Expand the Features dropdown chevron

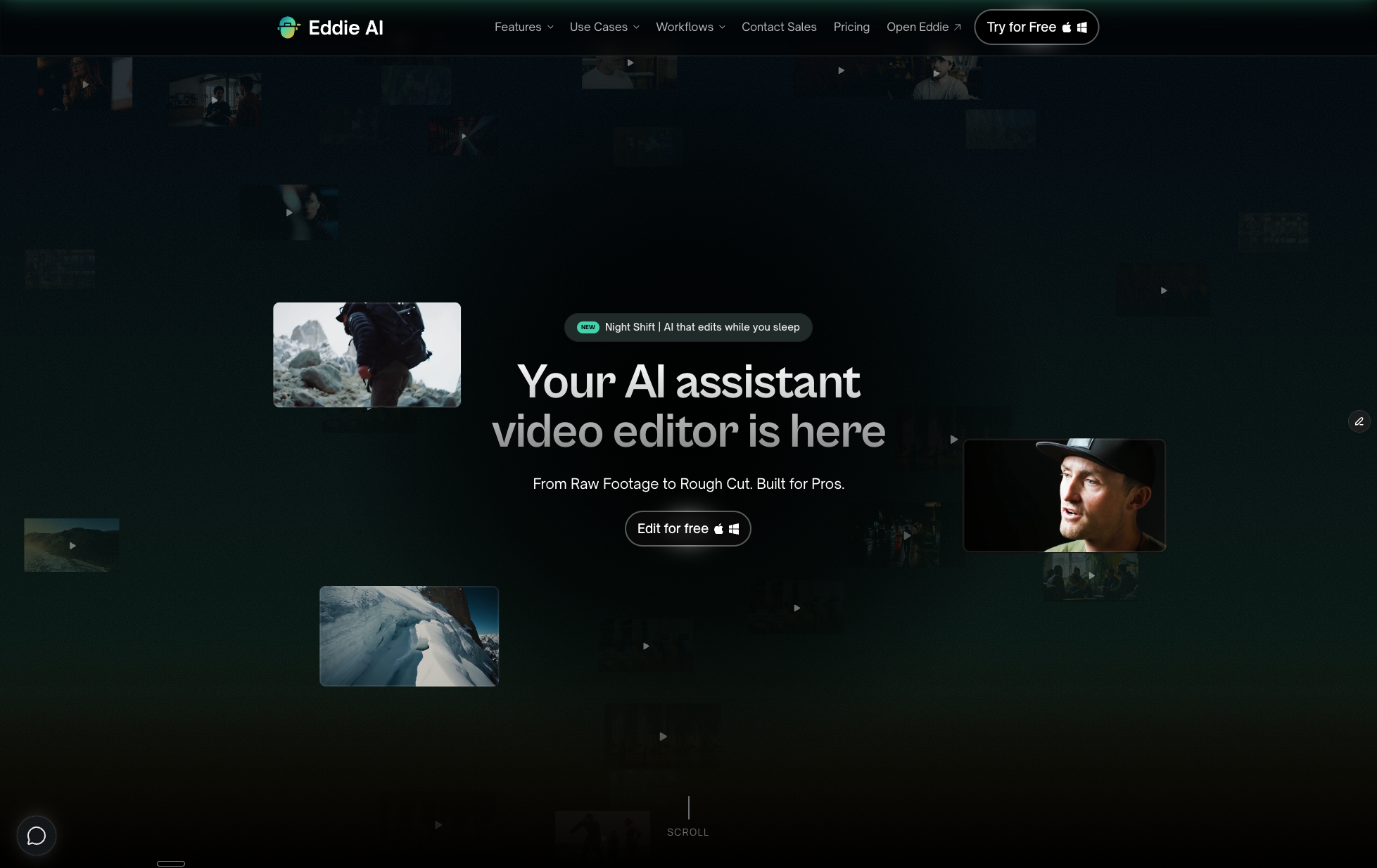click(x=550, y=27)
